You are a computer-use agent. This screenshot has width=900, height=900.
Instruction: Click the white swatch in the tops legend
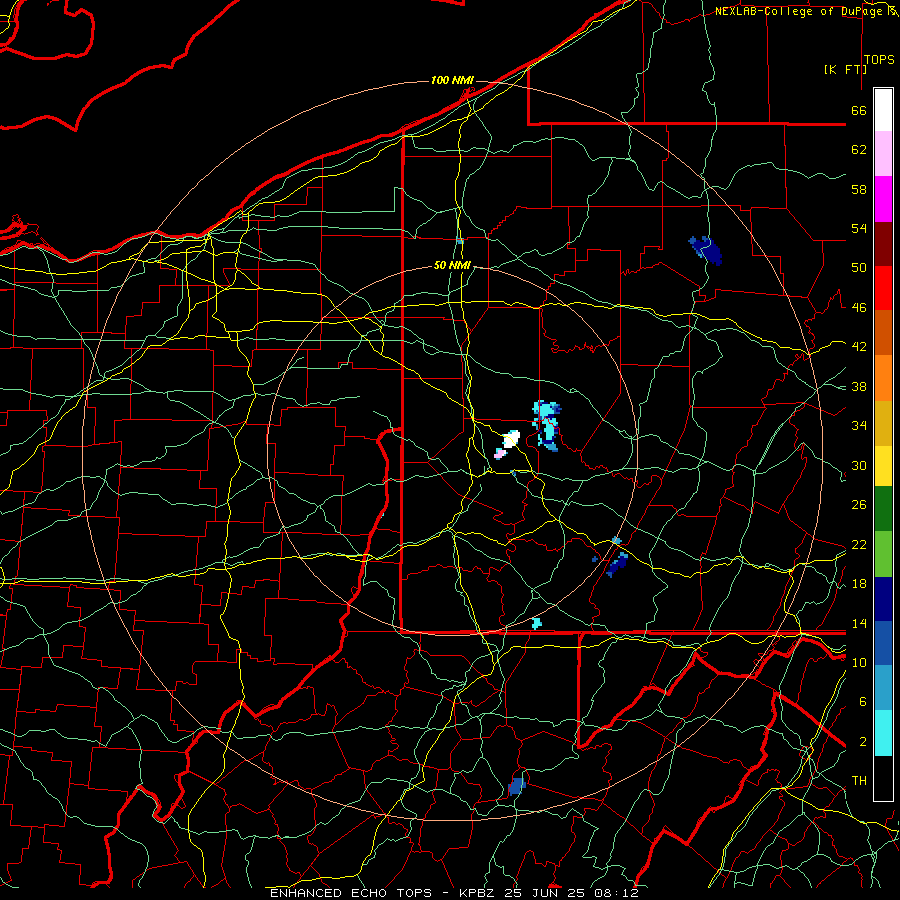point(883,110)
